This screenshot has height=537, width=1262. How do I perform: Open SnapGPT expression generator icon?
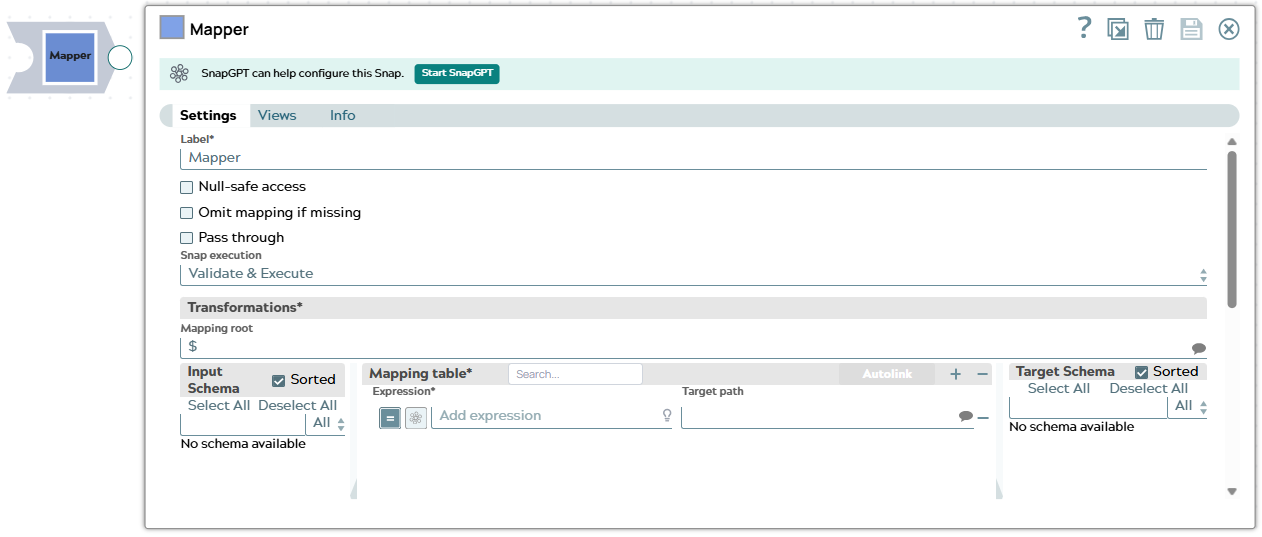[416, 418]
